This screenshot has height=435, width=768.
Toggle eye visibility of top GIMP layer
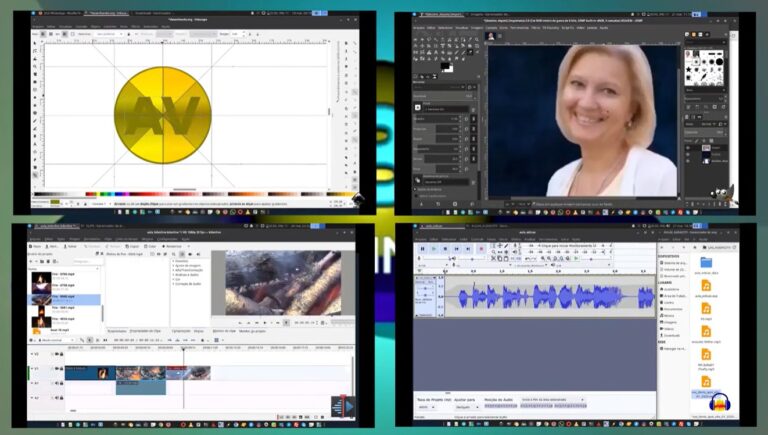coord(688,148)
